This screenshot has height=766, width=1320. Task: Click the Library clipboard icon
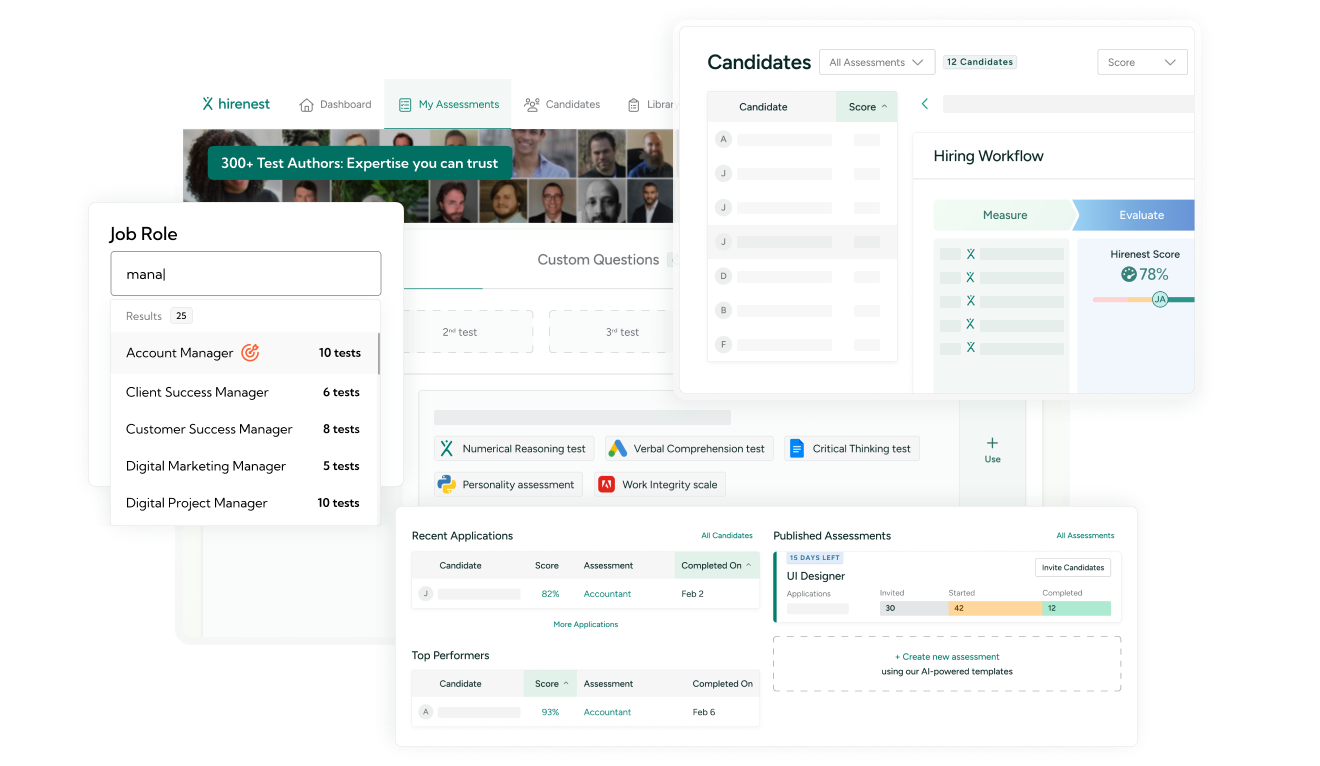click(x=634, y=105)
